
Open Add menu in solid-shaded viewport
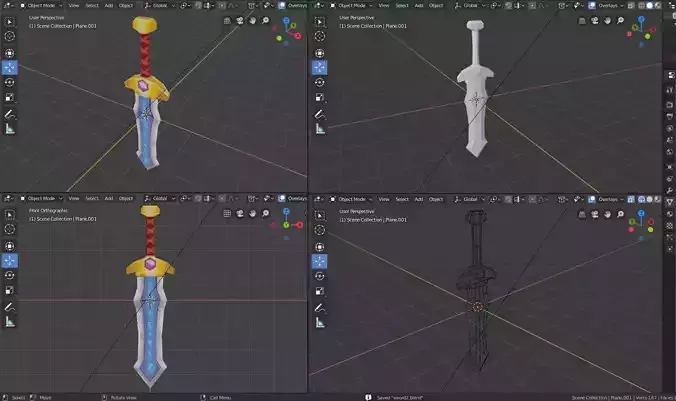[x=419, y=6]
